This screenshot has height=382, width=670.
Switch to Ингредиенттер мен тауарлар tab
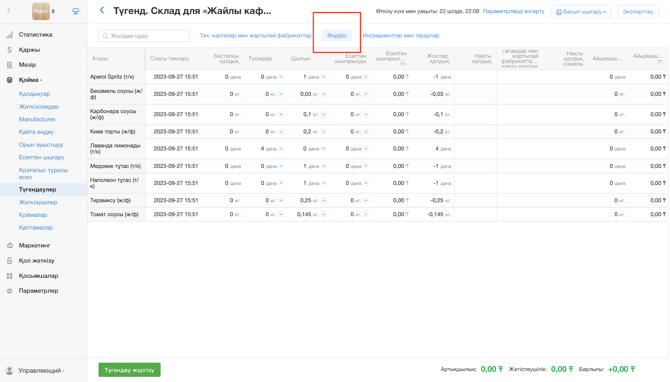coord(401,35)
